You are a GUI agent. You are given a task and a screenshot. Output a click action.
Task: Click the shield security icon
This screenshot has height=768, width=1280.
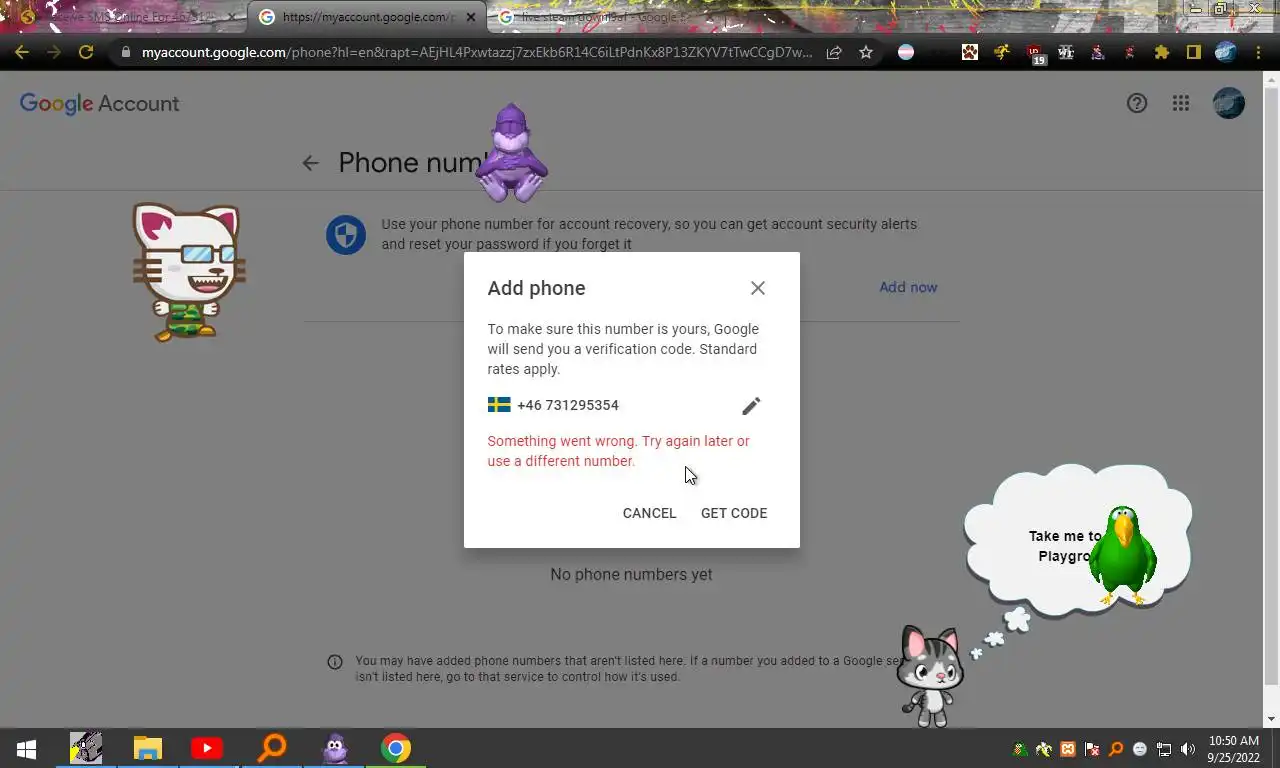pos(346,235)
